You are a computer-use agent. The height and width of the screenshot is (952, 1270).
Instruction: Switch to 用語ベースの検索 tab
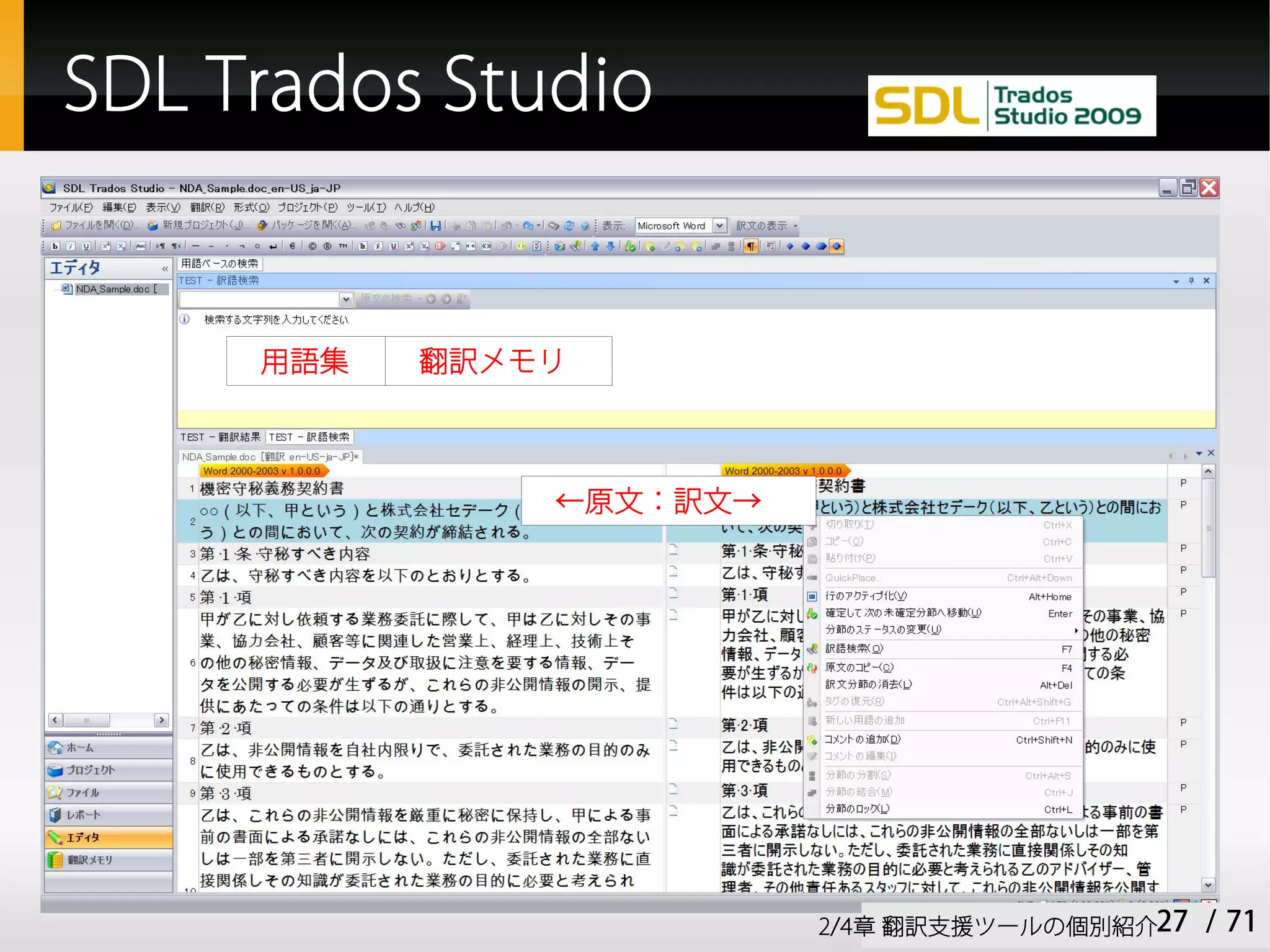[220, 264]
